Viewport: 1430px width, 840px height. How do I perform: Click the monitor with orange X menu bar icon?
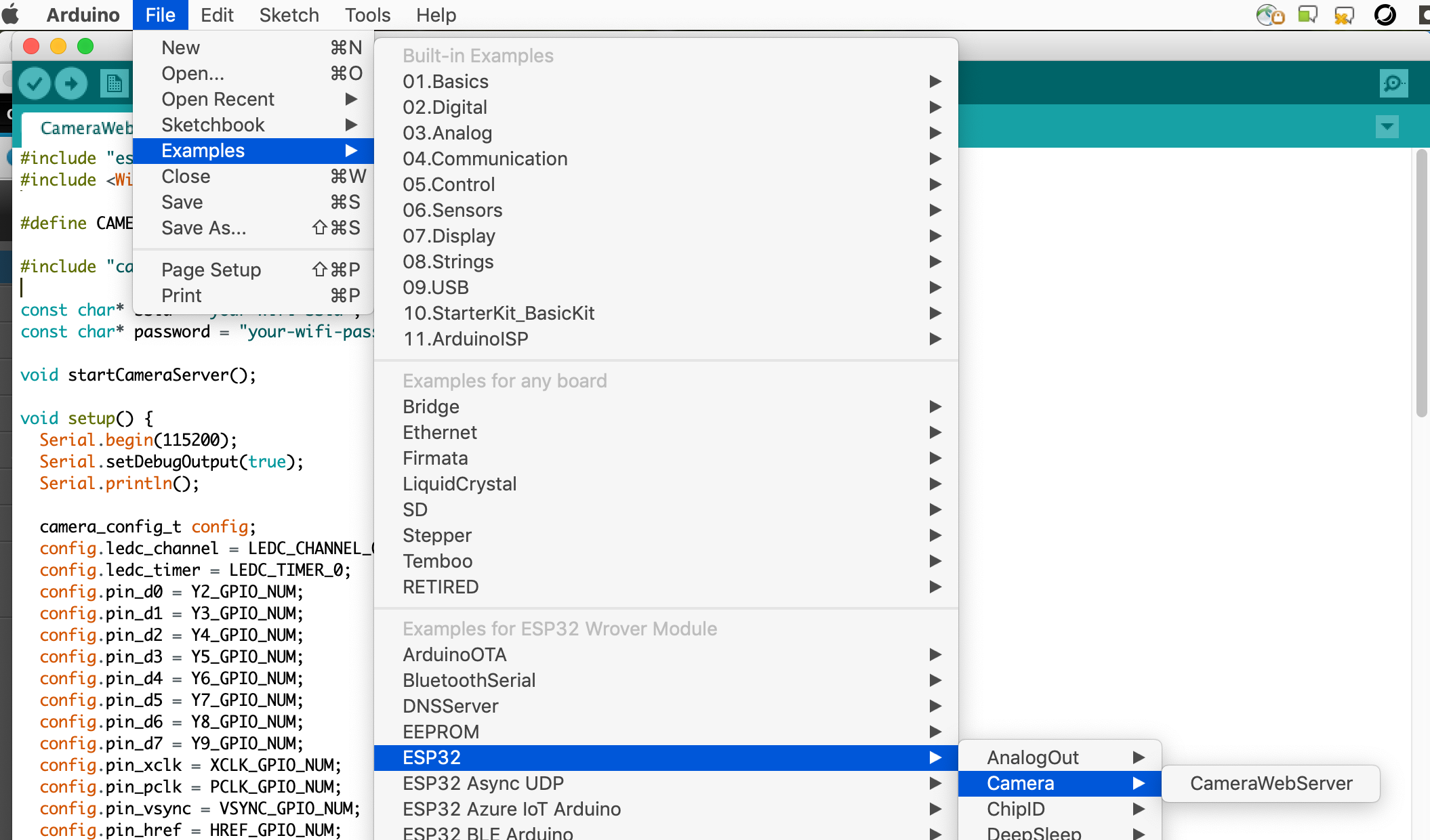pos(1344,14)
